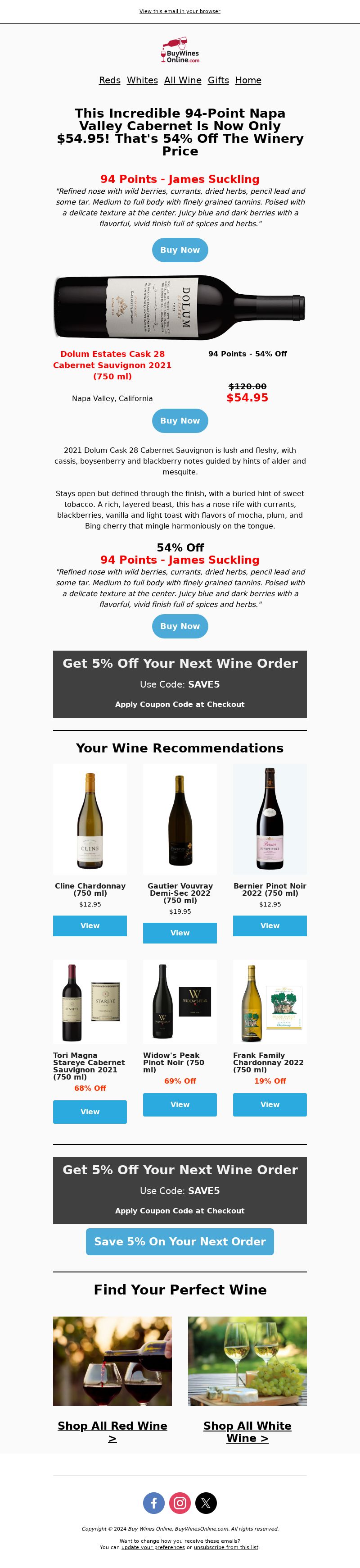360x1568 pixels.
Task: Click Save 5% On Your Next Order
Action: tap(180, 1242)
